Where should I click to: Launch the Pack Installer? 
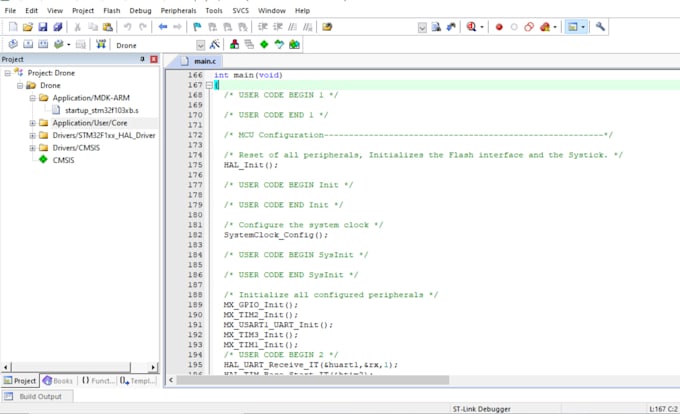point(294,44)
